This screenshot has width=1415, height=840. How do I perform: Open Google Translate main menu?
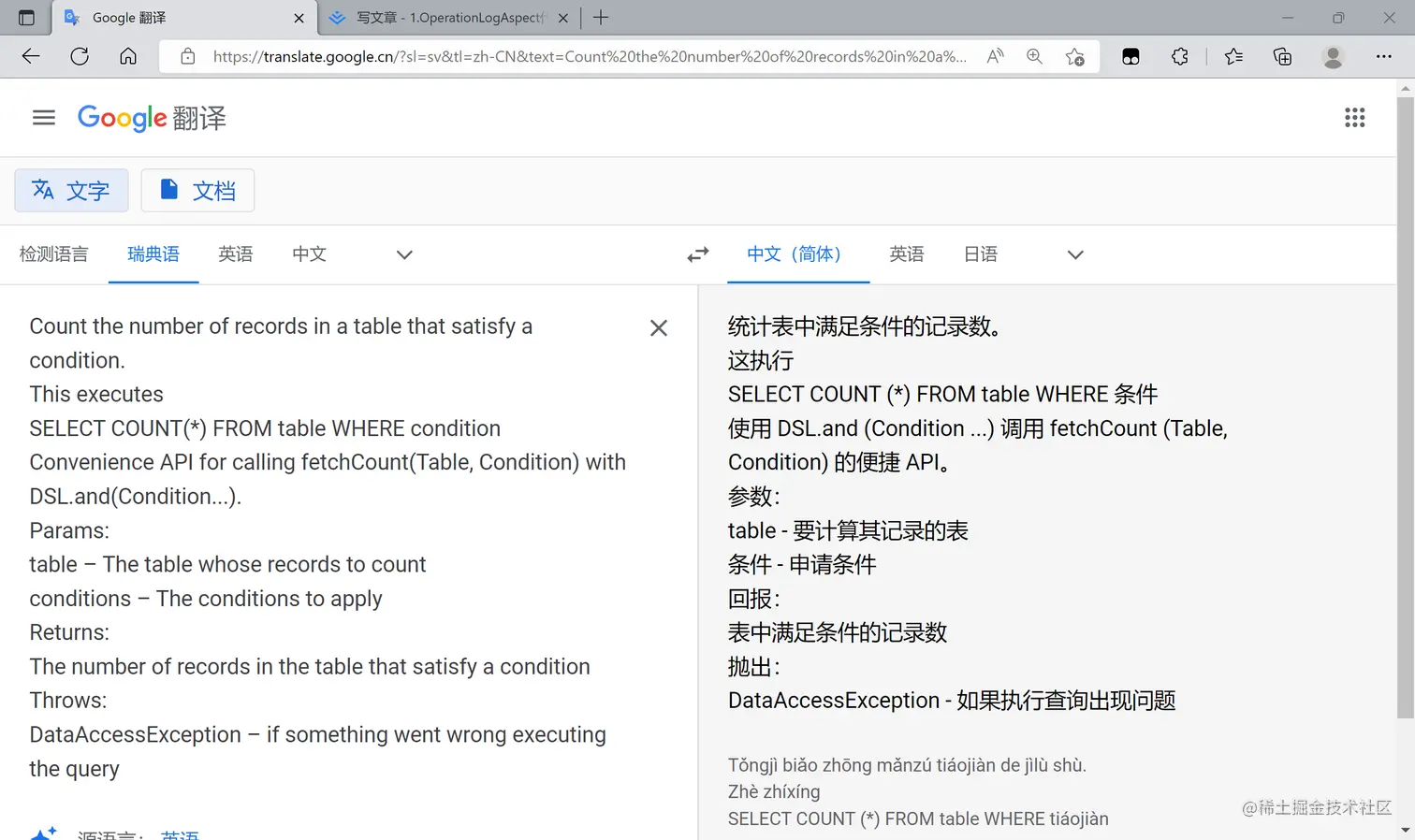[44, 117]
